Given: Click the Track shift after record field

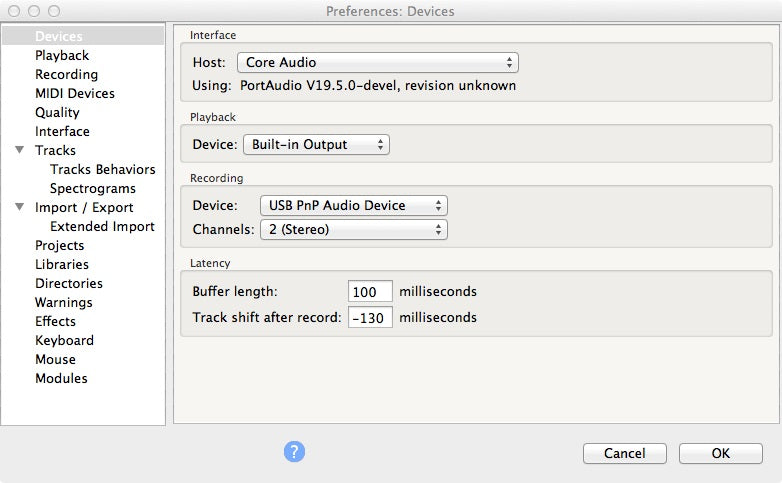Looking at the screenshot, I should (370, 318).
